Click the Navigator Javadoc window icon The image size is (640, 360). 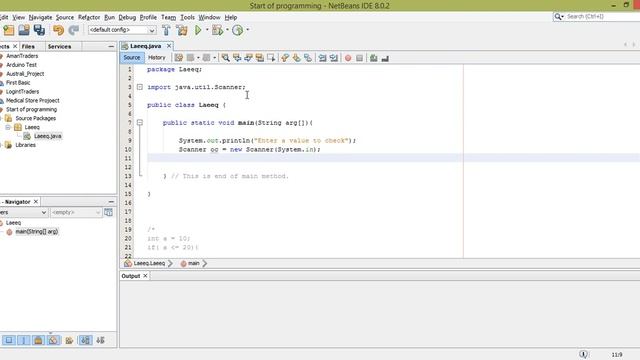(108, 212)
